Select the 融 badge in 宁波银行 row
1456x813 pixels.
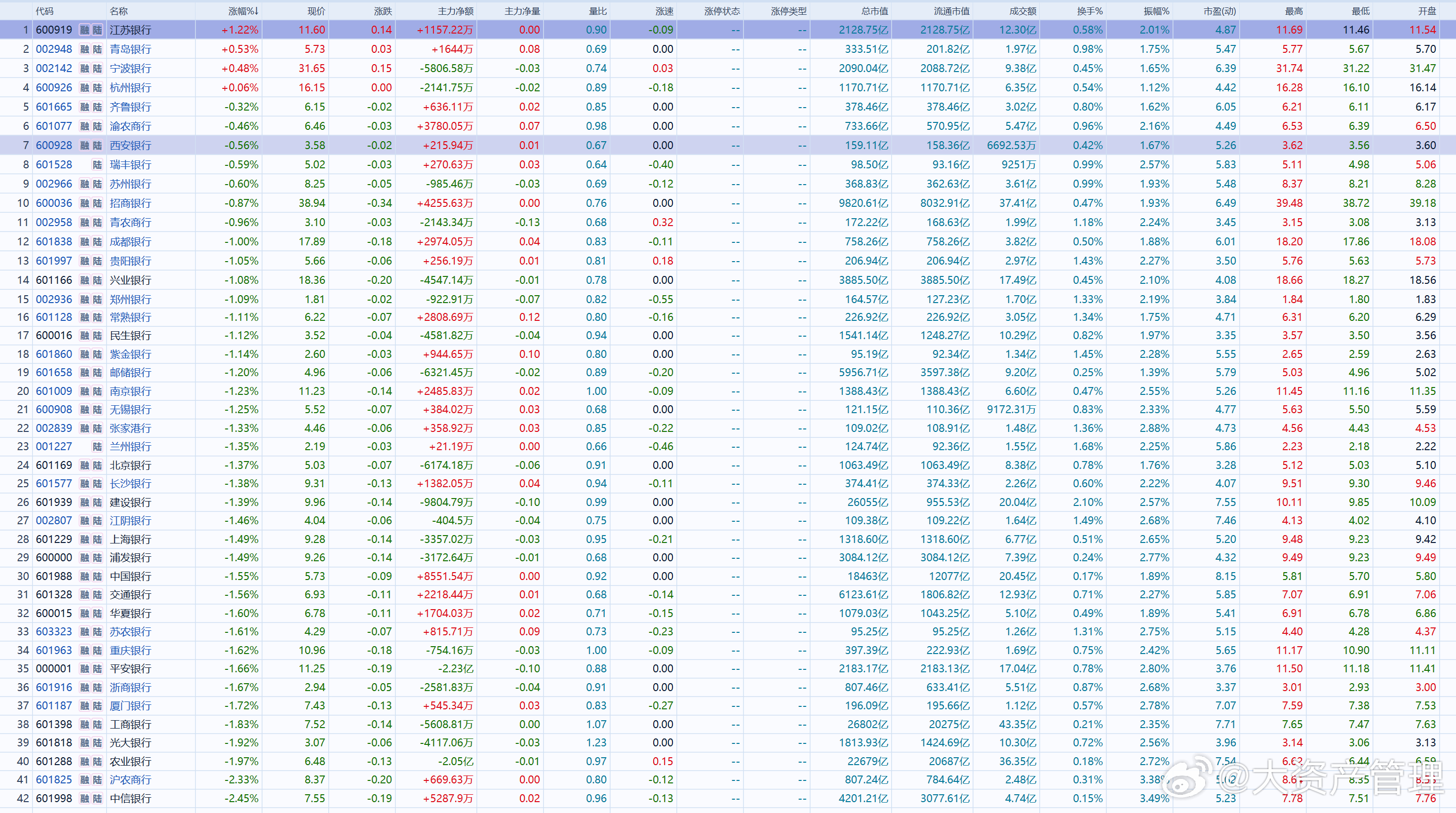click(x=85, y=68)
